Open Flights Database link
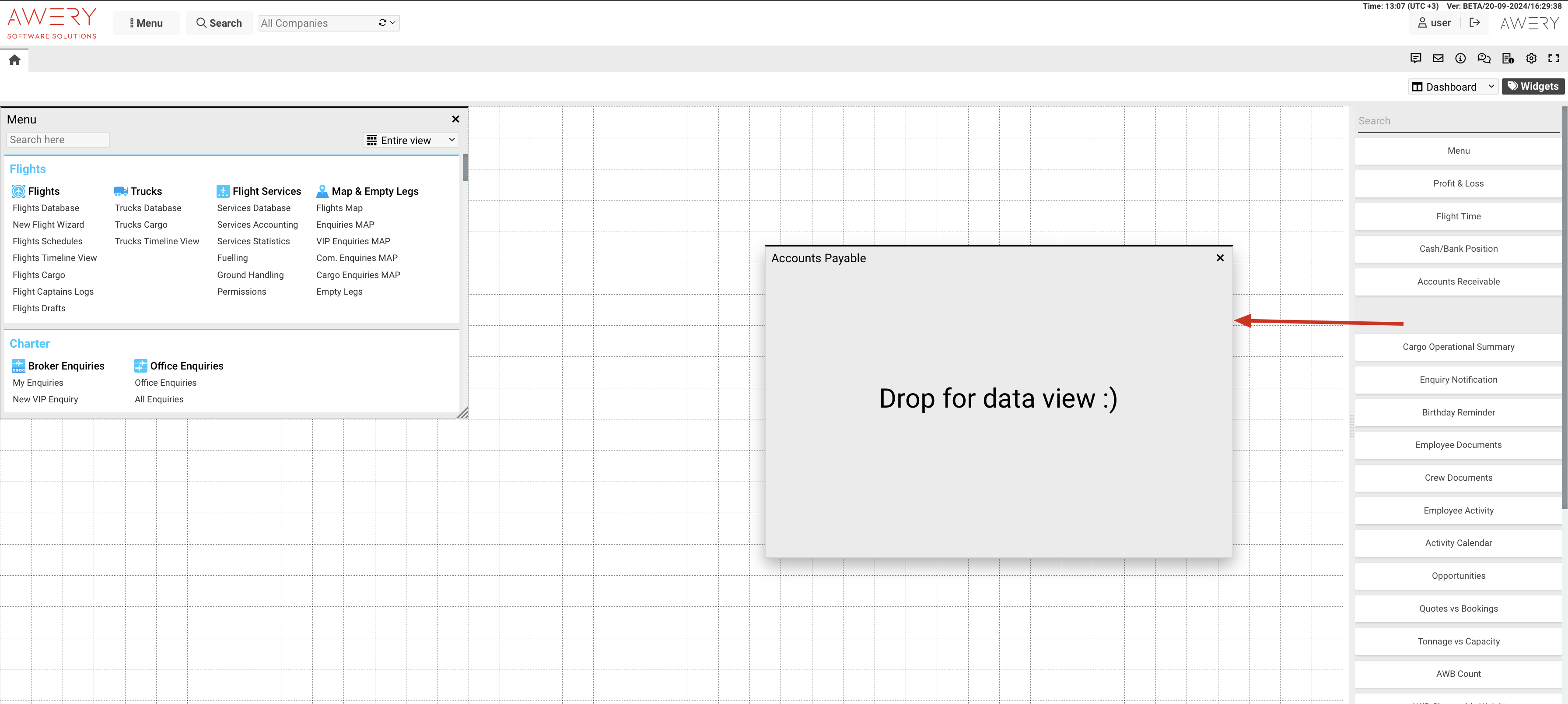The height and width of the screenshot is (704, 1568). [45, 208]
